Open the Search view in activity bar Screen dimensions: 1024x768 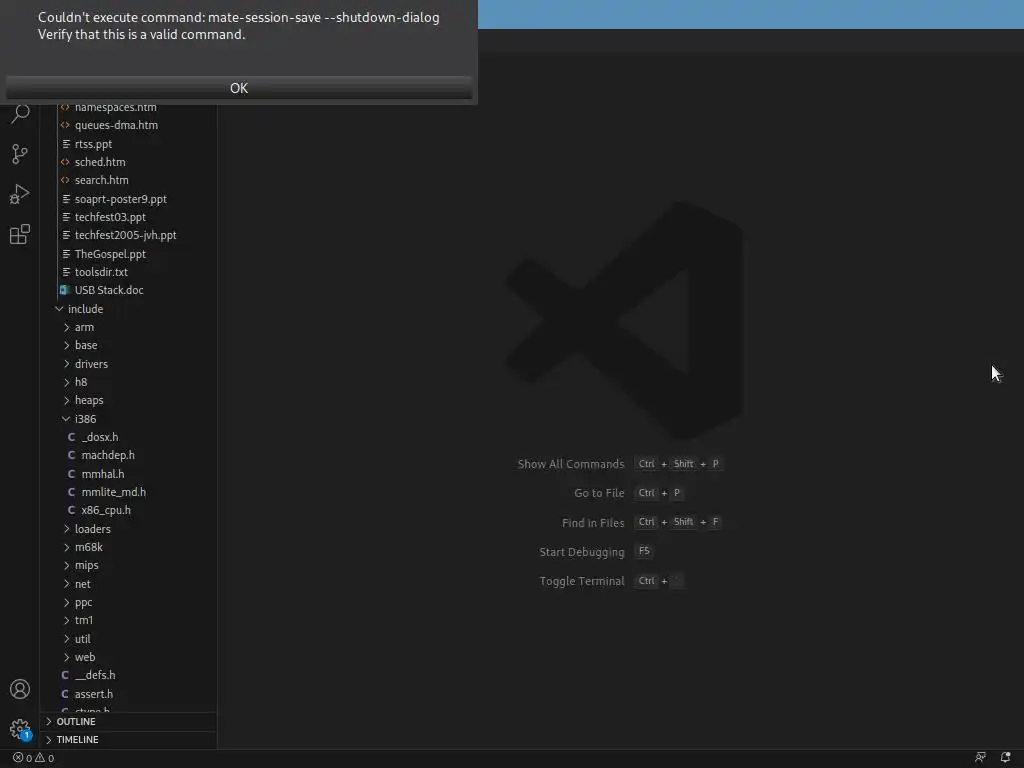pos(20,114)
